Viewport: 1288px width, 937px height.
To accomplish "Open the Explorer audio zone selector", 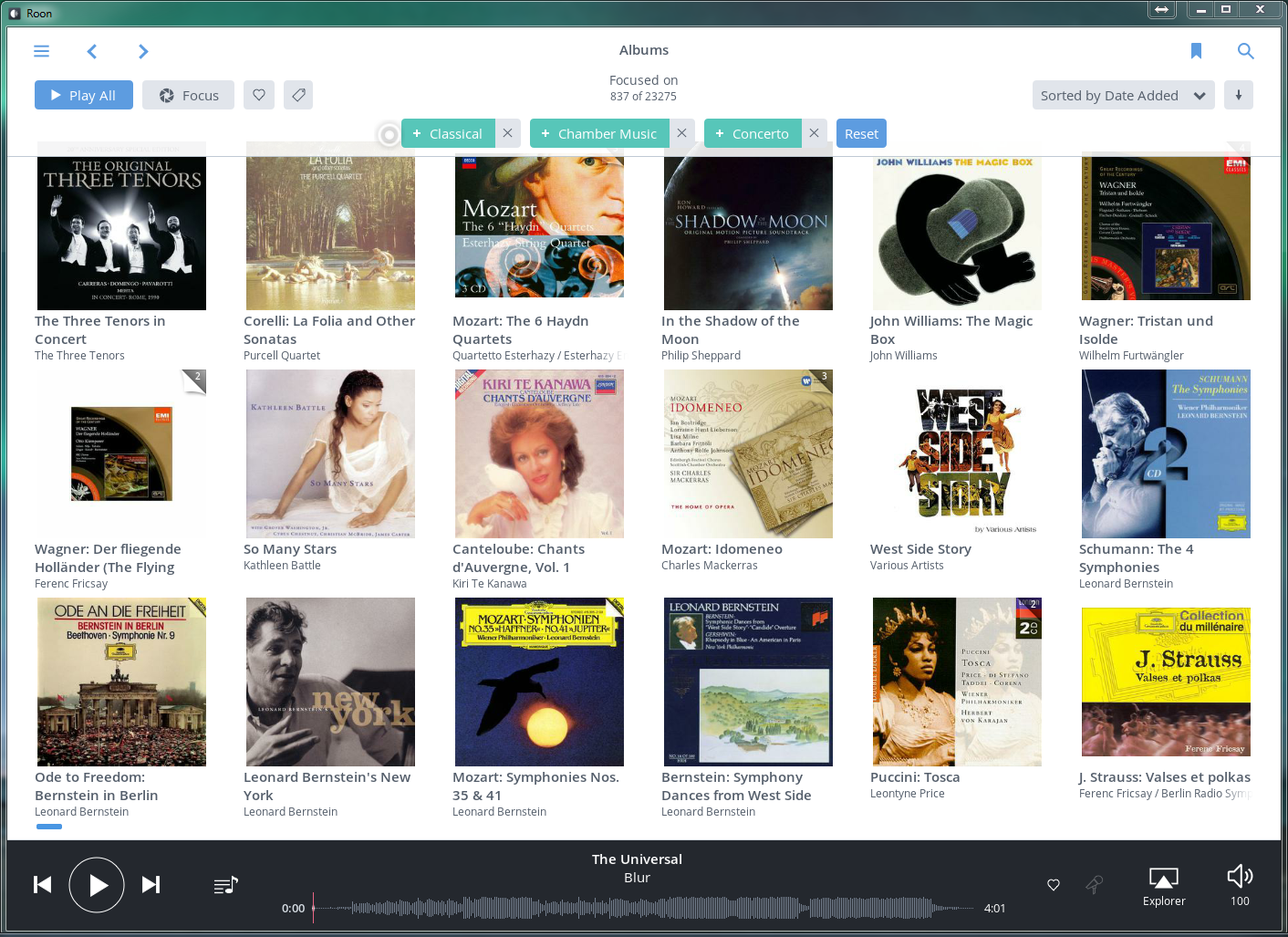I will point(1164,887).
